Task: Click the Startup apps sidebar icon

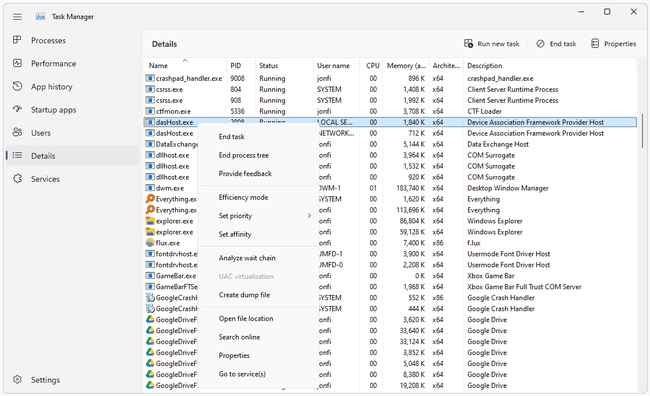Action: pyautogui.click(x=17, y=109)
